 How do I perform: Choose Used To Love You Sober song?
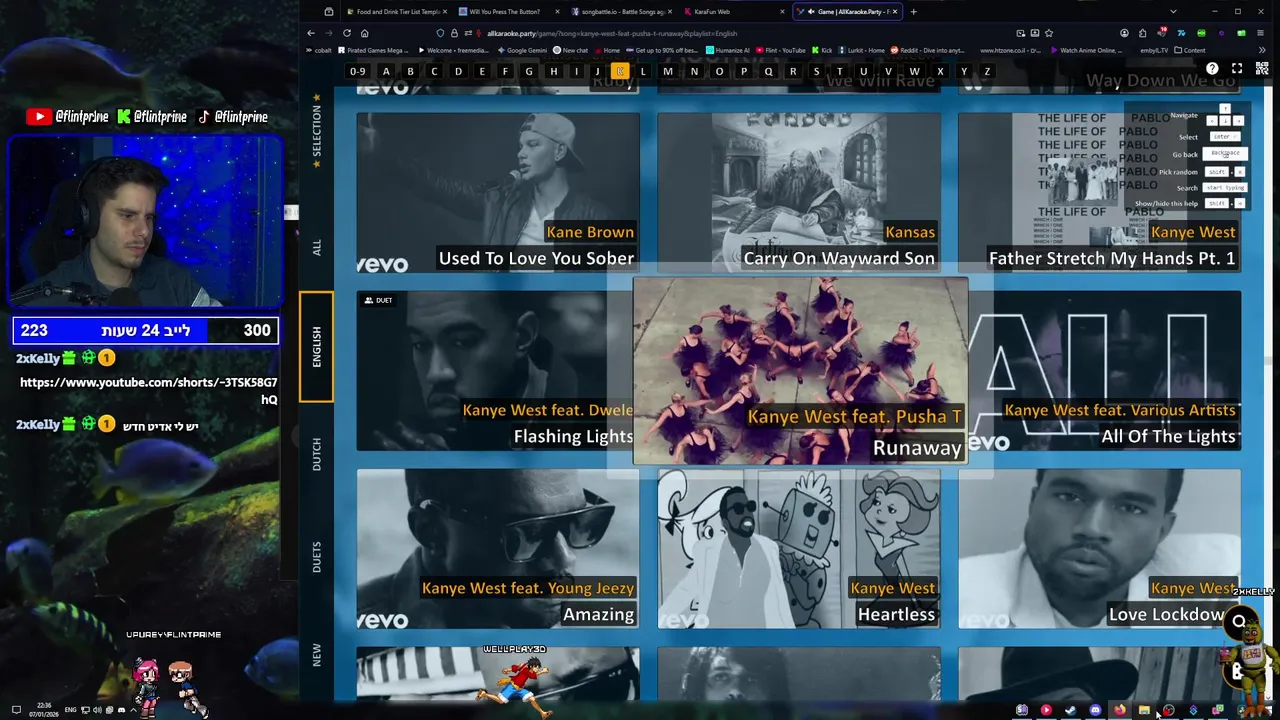pyautogui.click(x=498, y=192)
